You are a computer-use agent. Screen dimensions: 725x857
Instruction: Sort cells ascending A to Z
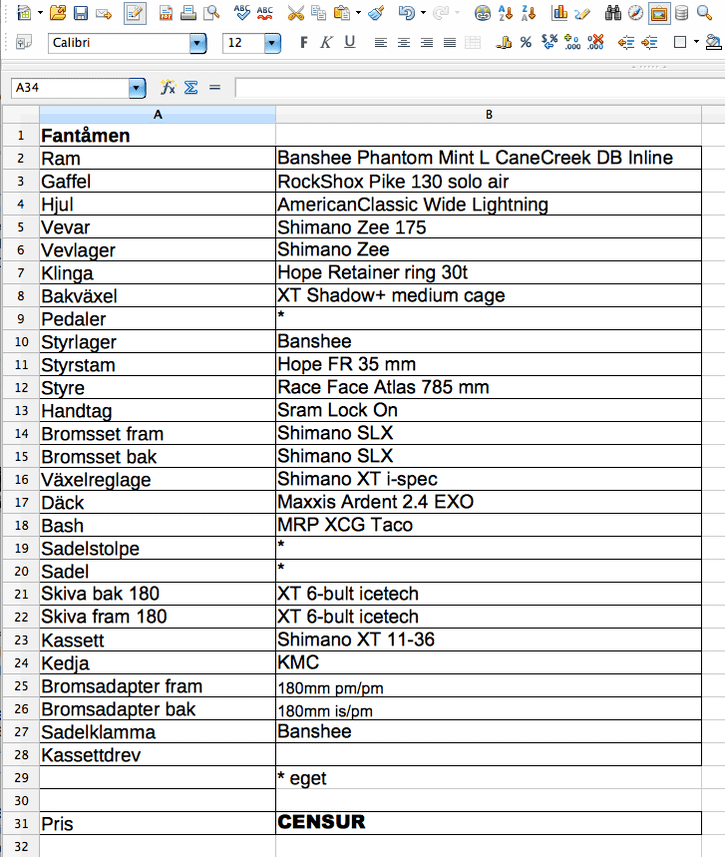click(506, 13)
